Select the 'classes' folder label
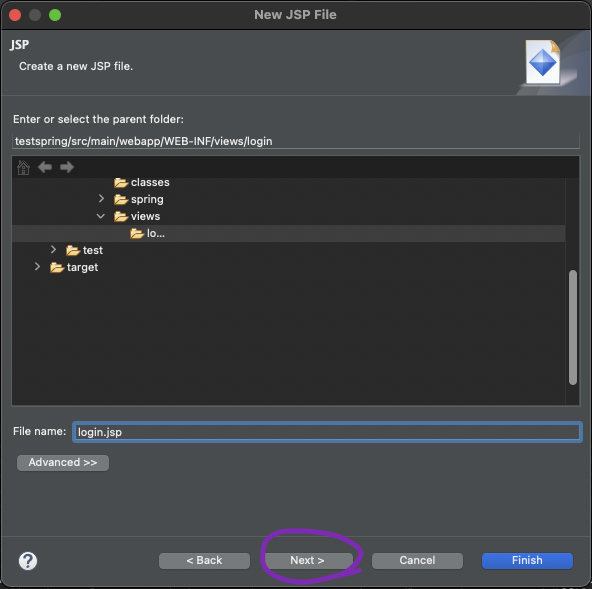The height and width of the screenshot is (589, 592). click(x=150, y=183)
